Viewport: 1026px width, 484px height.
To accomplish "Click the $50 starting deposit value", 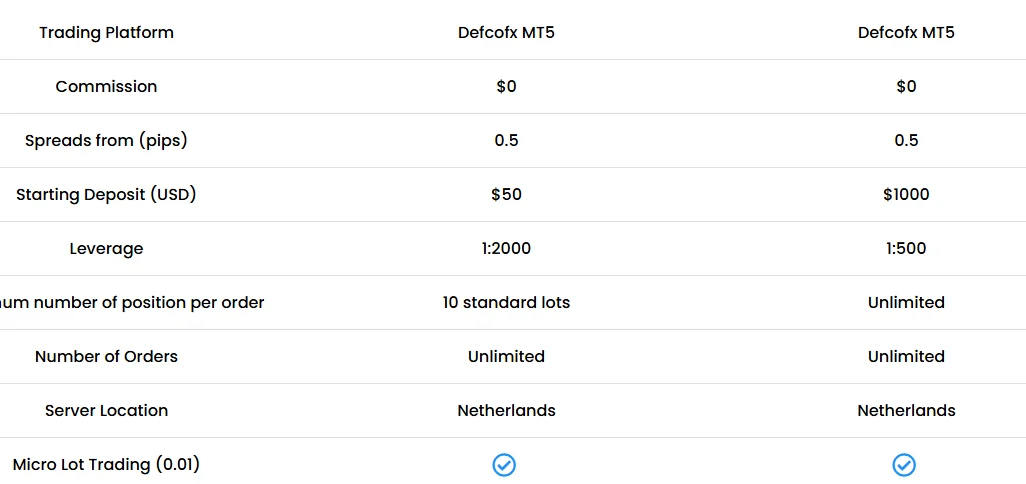I will click(x=506, y=195).
